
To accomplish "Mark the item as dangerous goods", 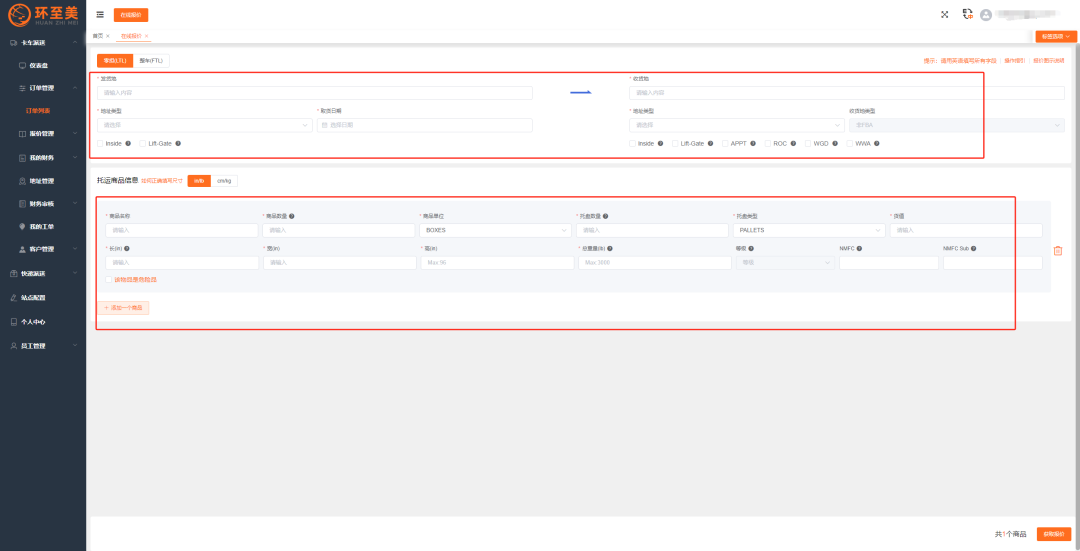I will pos(109,280).
